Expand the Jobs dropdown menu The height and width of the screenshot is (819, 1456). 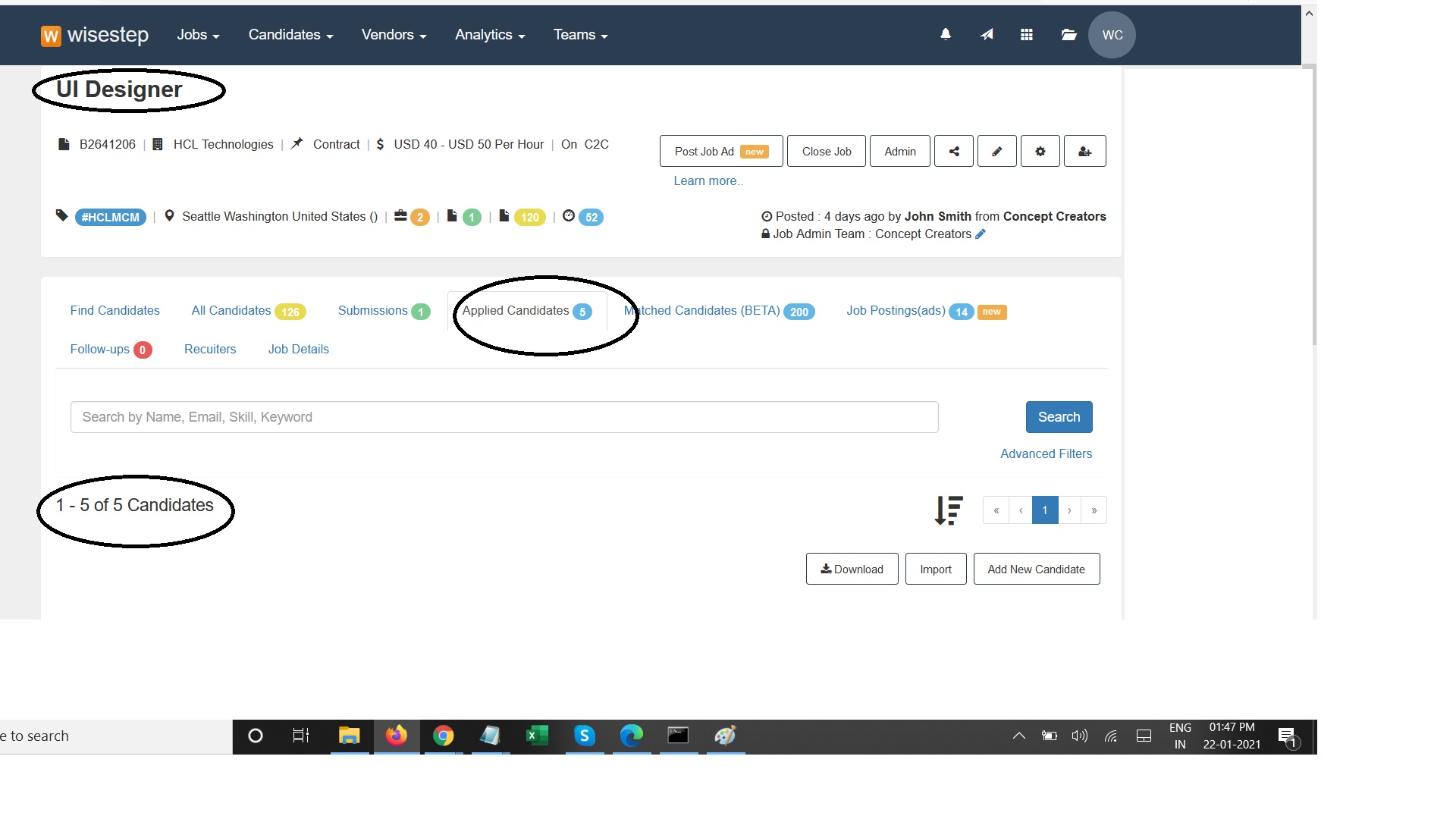[x=198, y=35]
